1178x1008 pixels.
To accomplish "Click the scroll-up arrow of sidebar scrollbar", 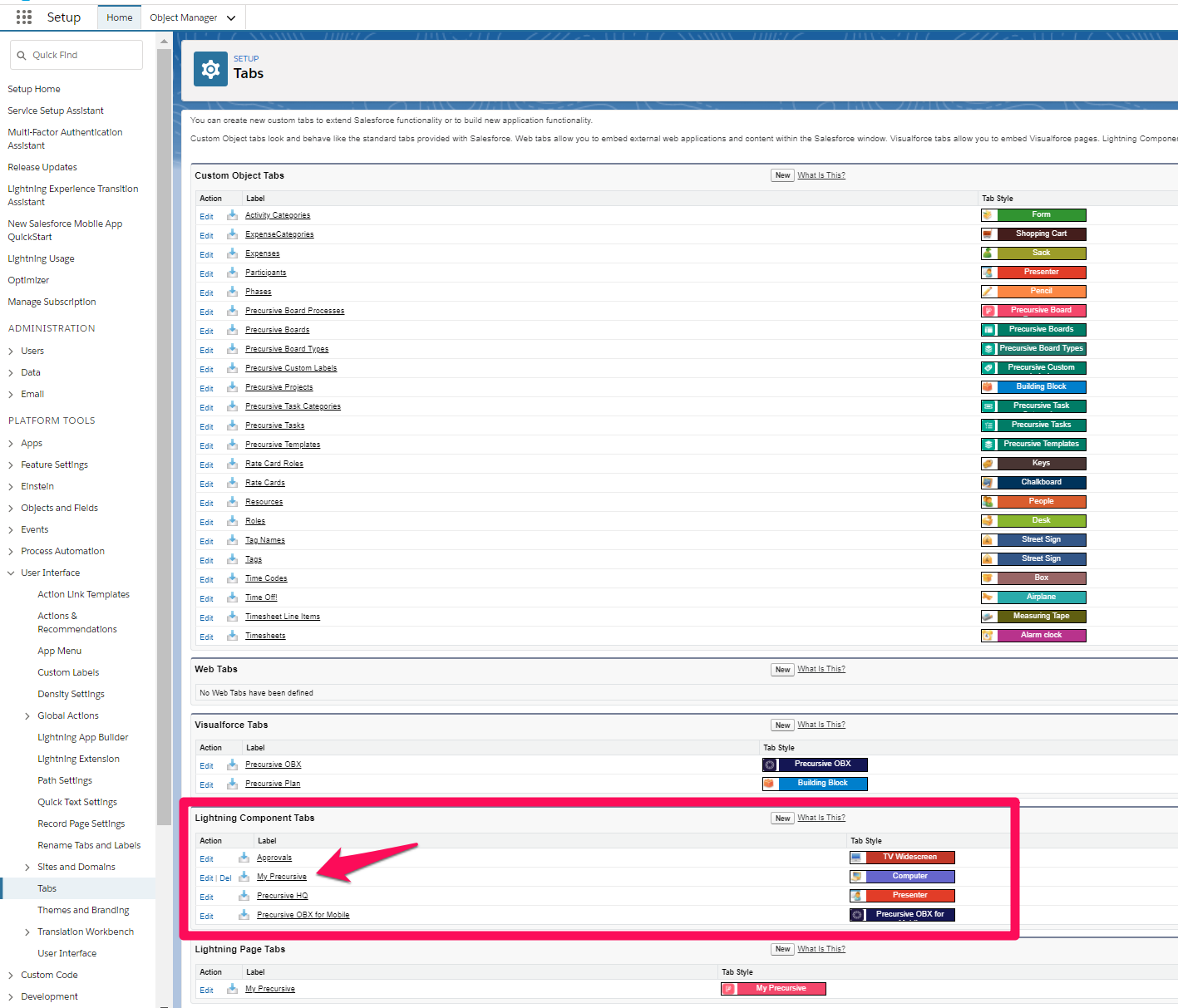I will pyautogui.click(x=164, y=41).
